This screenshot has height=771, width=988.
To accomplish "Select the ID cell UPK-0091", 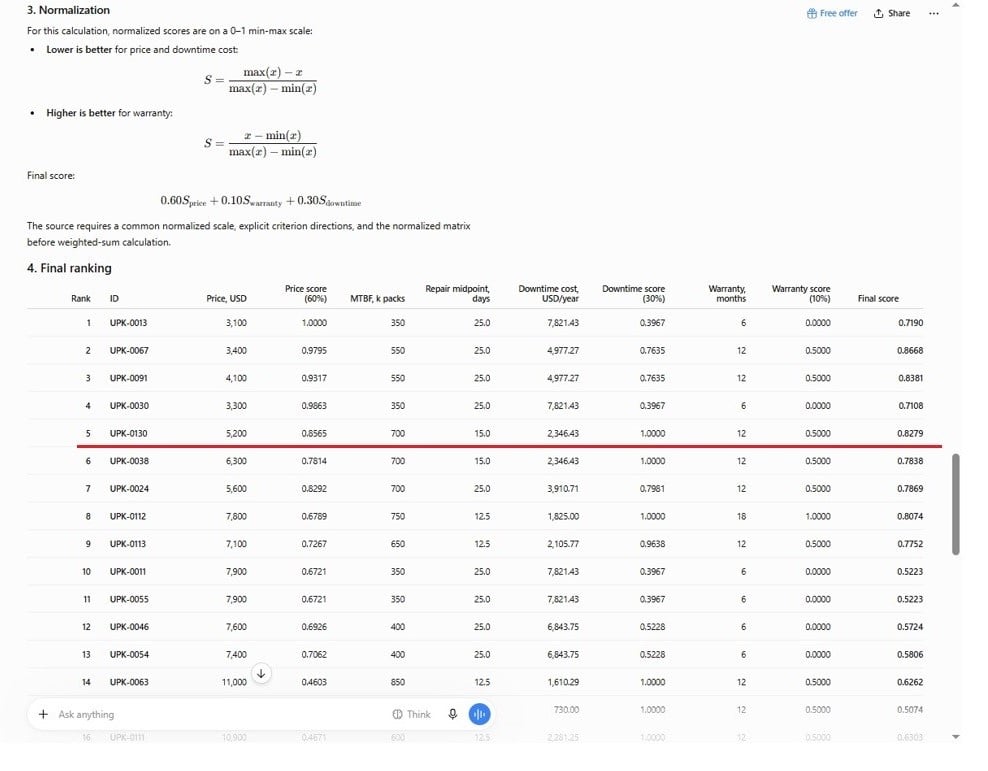I will point(129,378).
